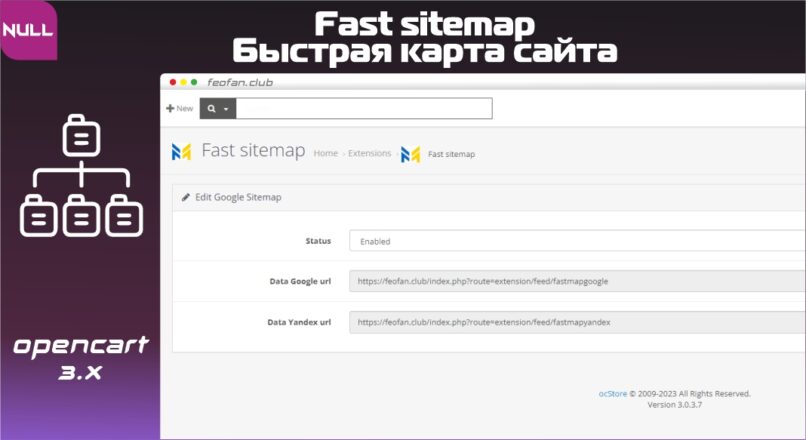Open the ocStore footer link
The image size is (806, 440).
pos(613,394)
